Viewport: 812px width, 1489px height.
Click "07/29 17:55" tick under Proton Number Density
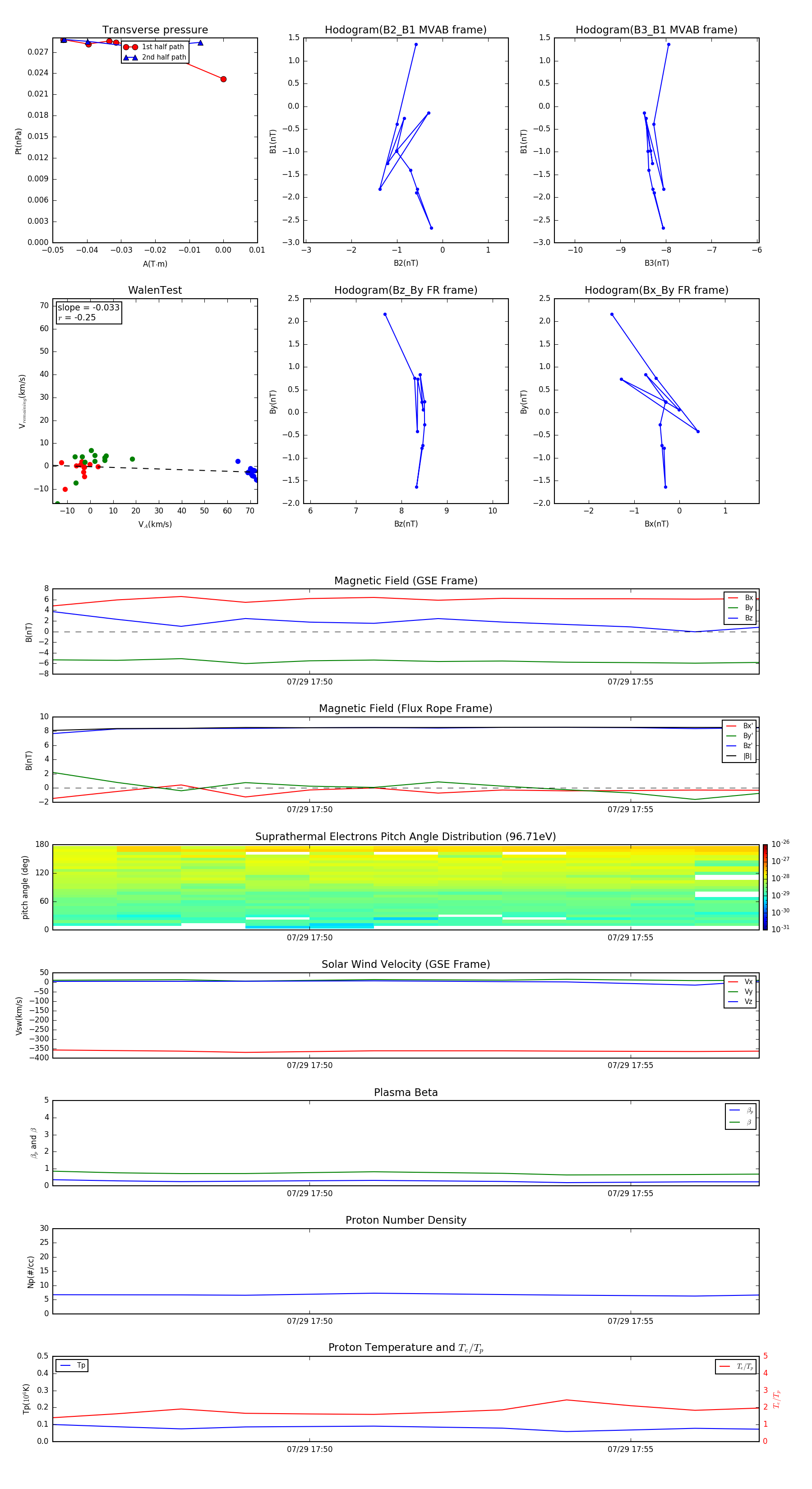[630, 1321]
